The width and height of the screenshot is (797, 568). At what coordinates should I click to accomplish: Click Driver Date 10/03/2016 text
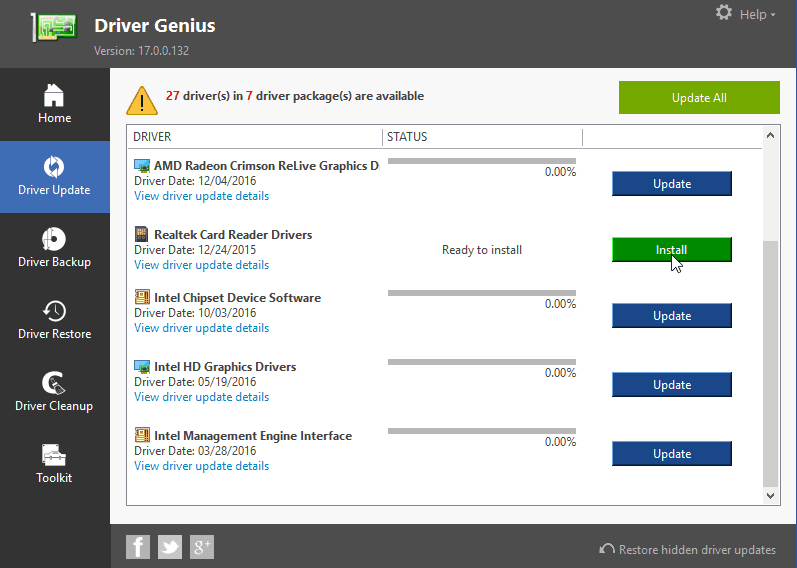(195, 313)
